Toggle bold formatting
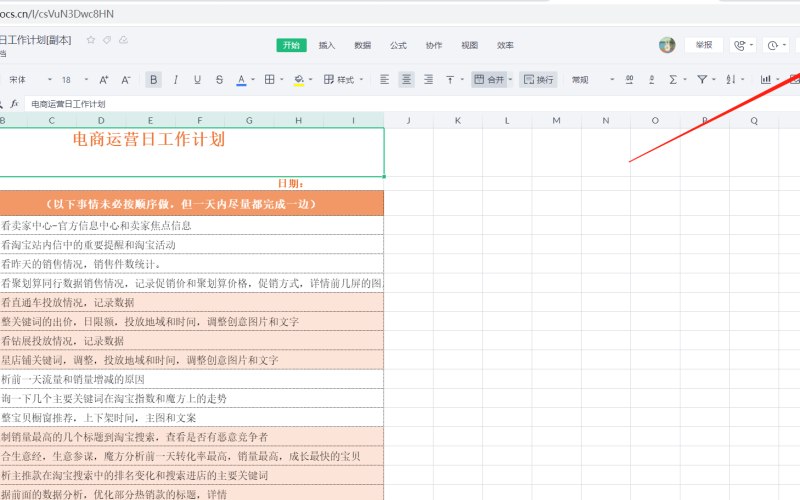Screen dimensions: 800x500 point(154,80)
